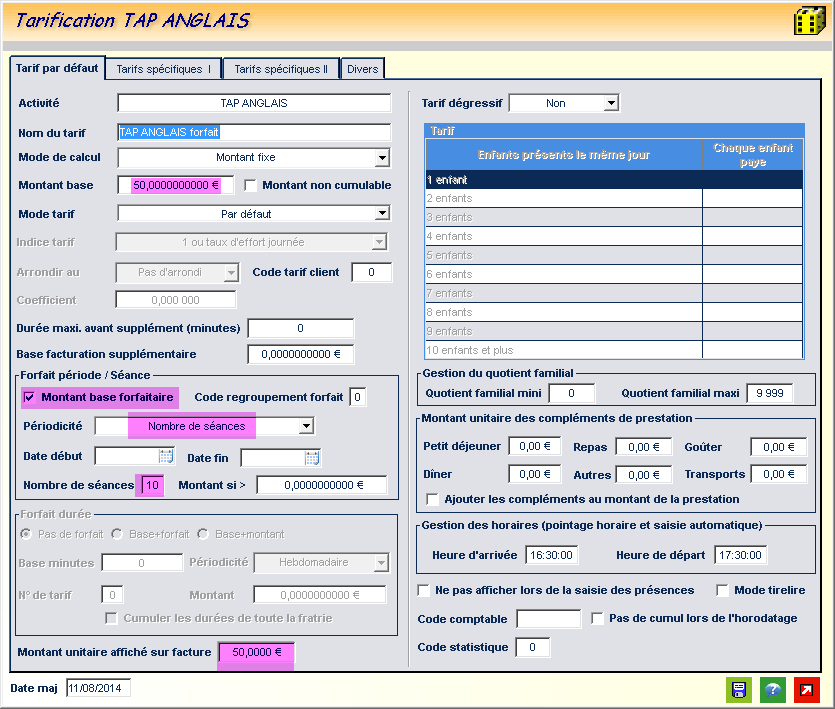Switch to the Tarifs spécifiques II tab
The height and width of the screenshot is (709, 835).
pyautogui.click(x=280, y=69)
